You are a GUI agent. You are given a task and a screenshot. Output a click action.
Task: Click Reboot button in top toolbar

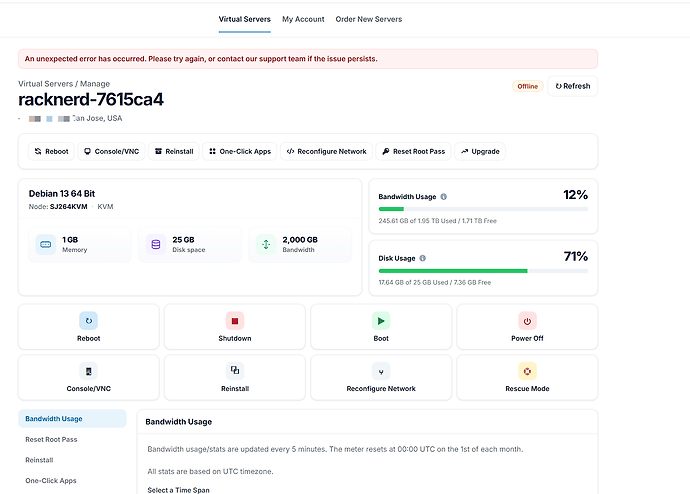[x=51, y=151]
